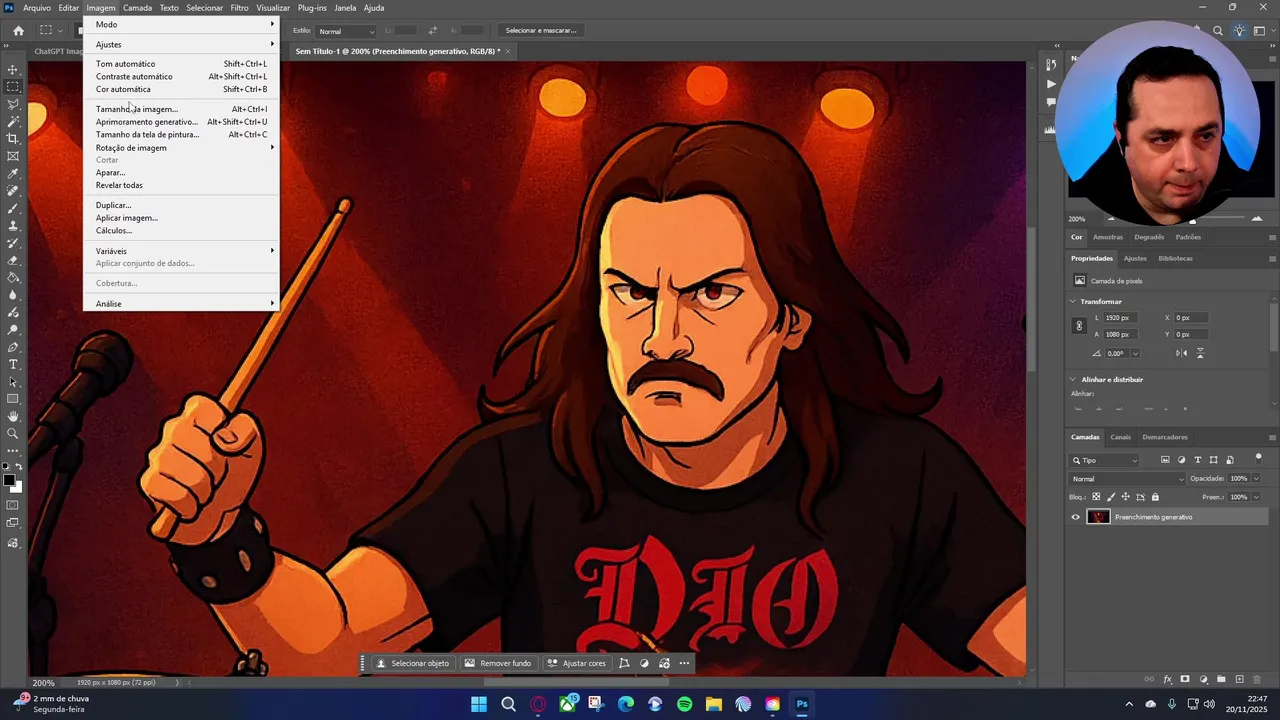The width and height of the screenshot is (1280, 720).
Task: Open Spotify from the taskbar
Action: point(684,704)
